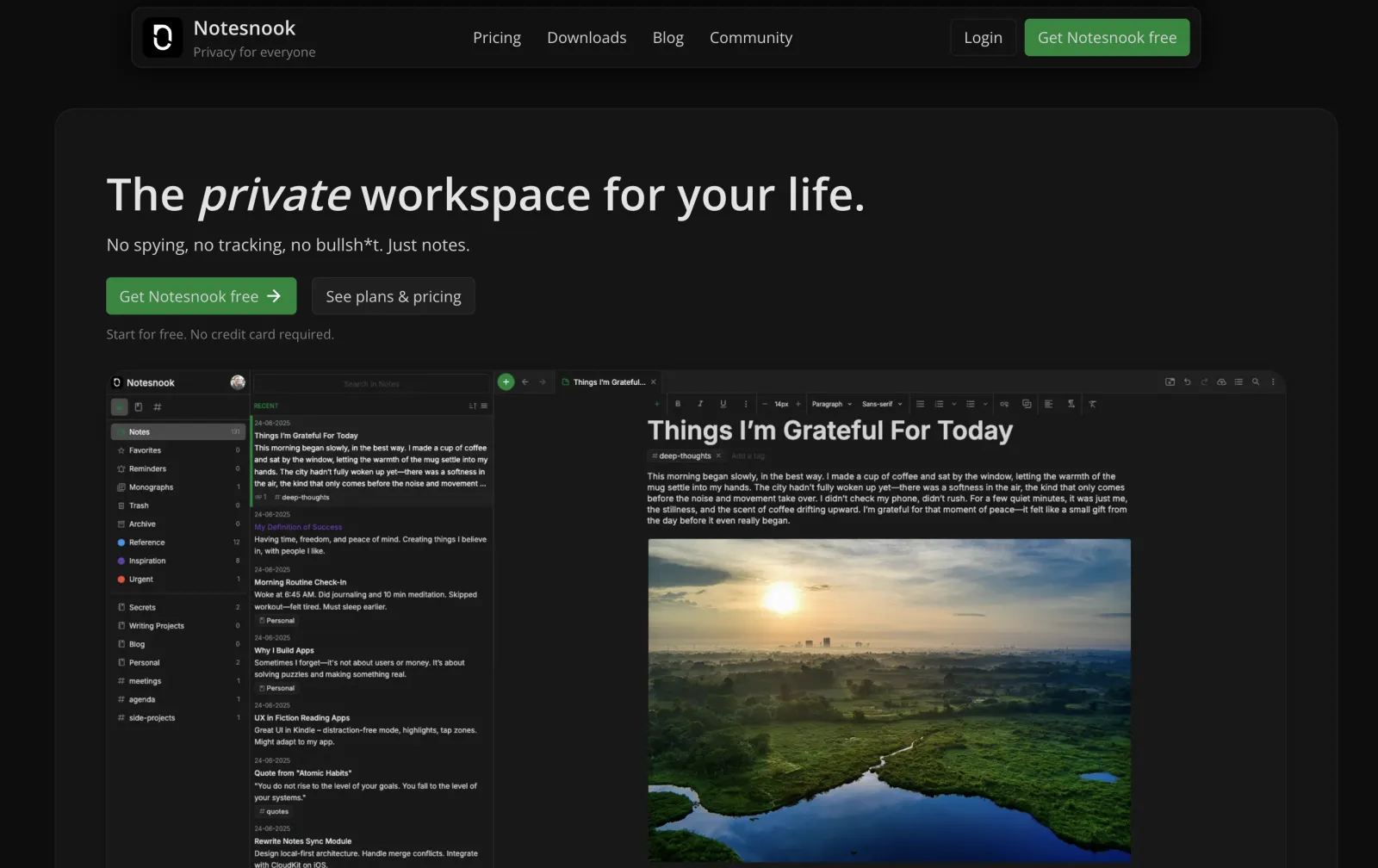Click the Search in Notes field
Screen dimensions: 1378x868
371,384
